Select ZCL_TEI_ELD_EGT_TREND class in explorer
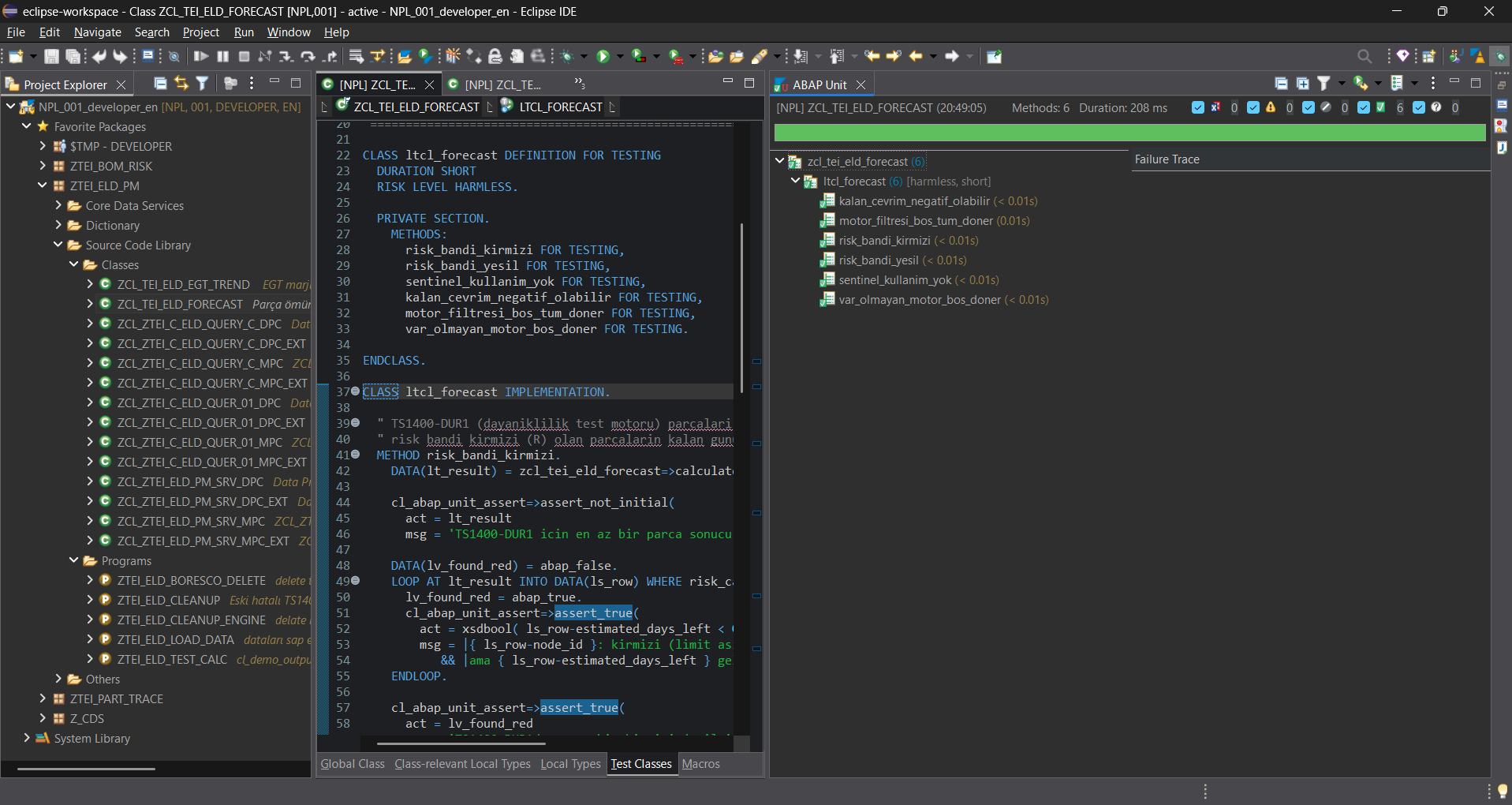 (x=183, y=284)
